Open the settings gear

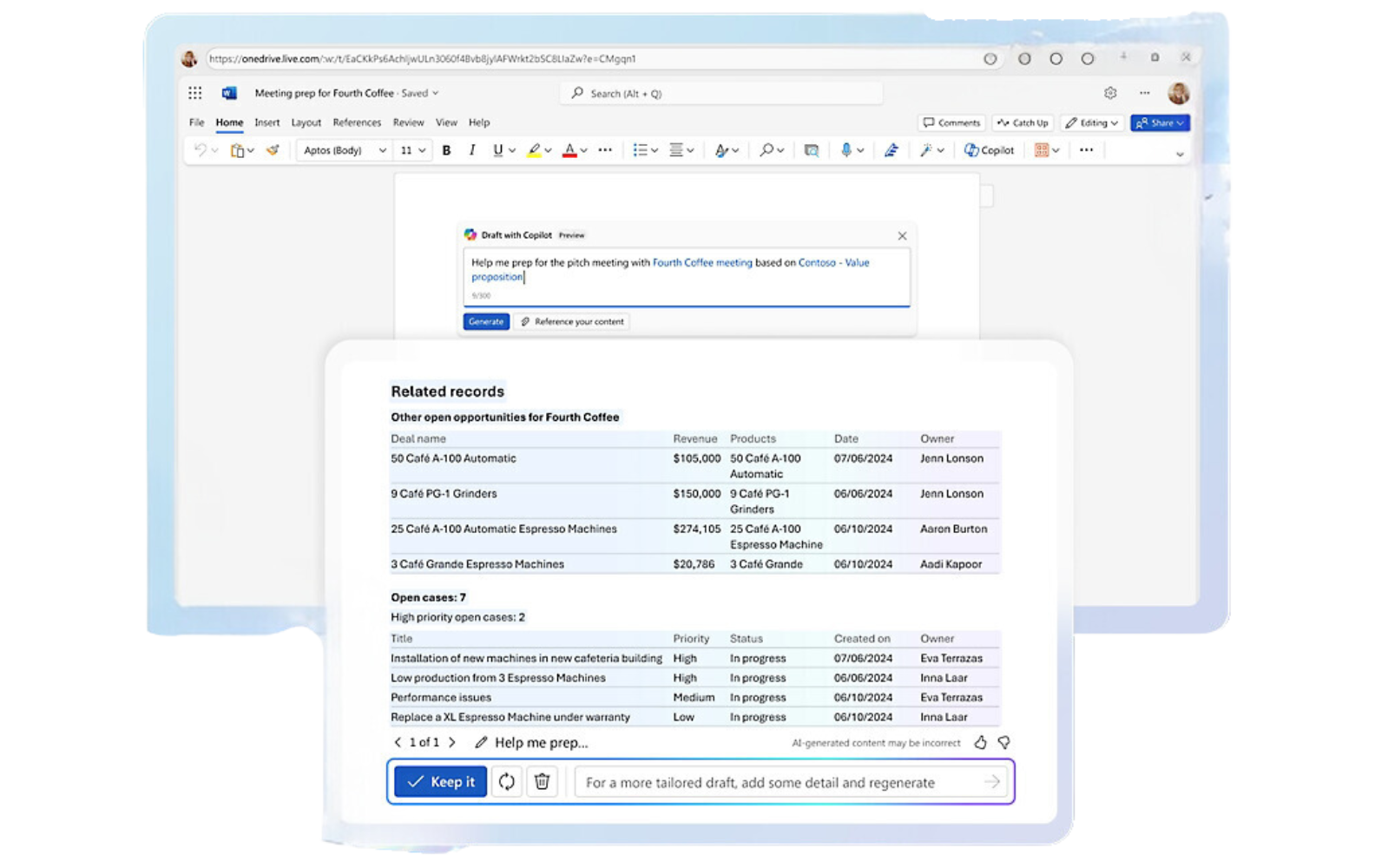[x=1110, y=93]
